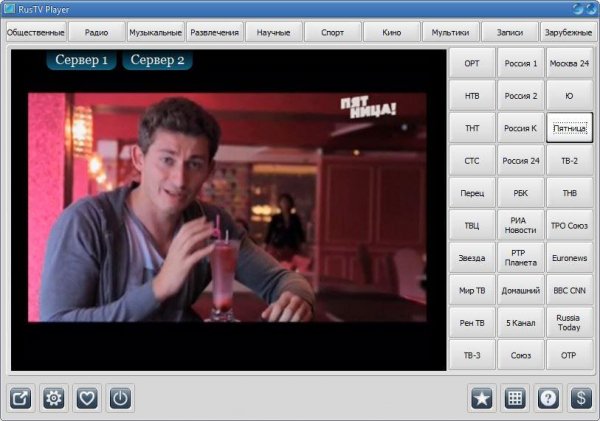The height and width of the screenshot is (421, 600).
Task: Tune to Мир ТВ
Action: [472, 290]
